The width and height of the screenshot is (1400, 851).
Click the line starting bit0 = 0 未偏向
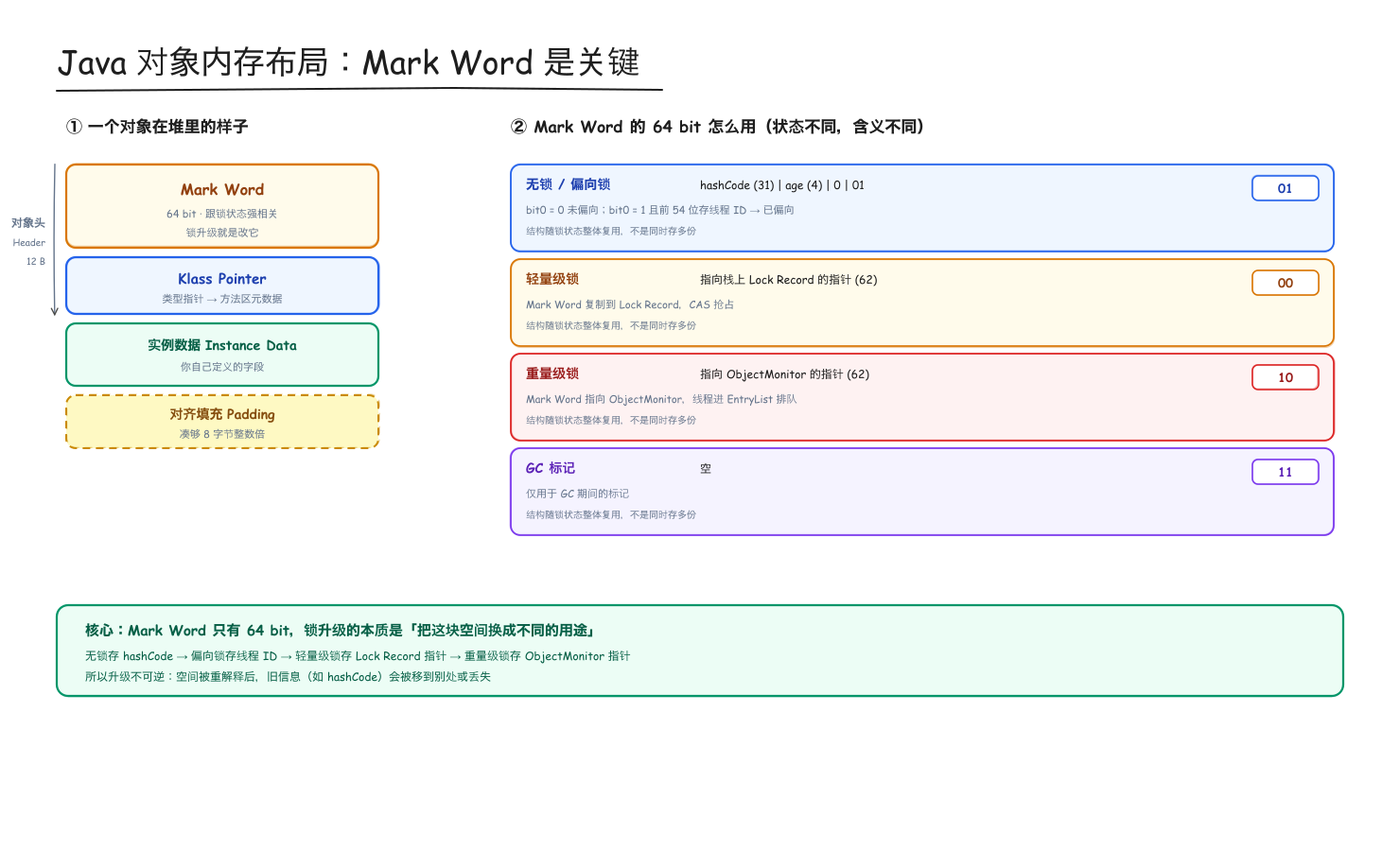tap(660, 210)
